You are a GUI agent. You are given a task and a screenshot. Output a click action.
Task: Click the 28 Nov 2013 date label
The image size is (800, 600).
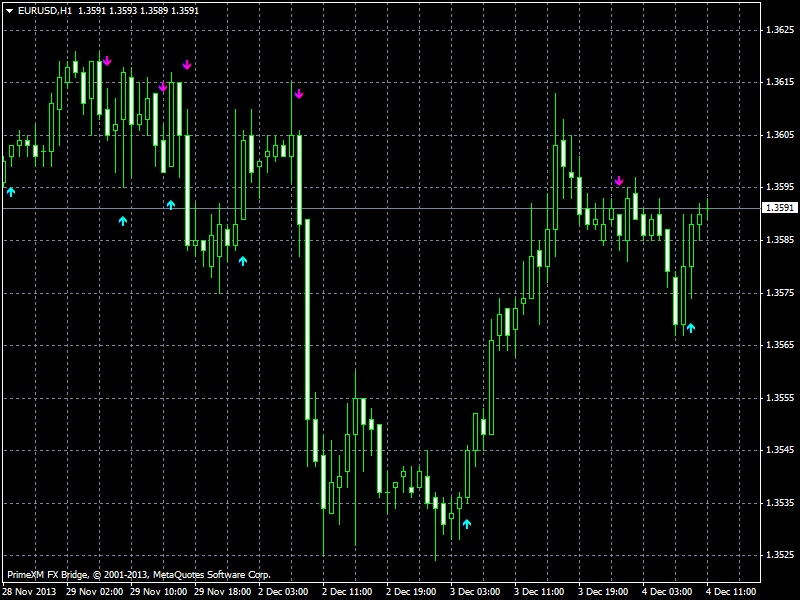pyautogui.click(x=27, y=591)
